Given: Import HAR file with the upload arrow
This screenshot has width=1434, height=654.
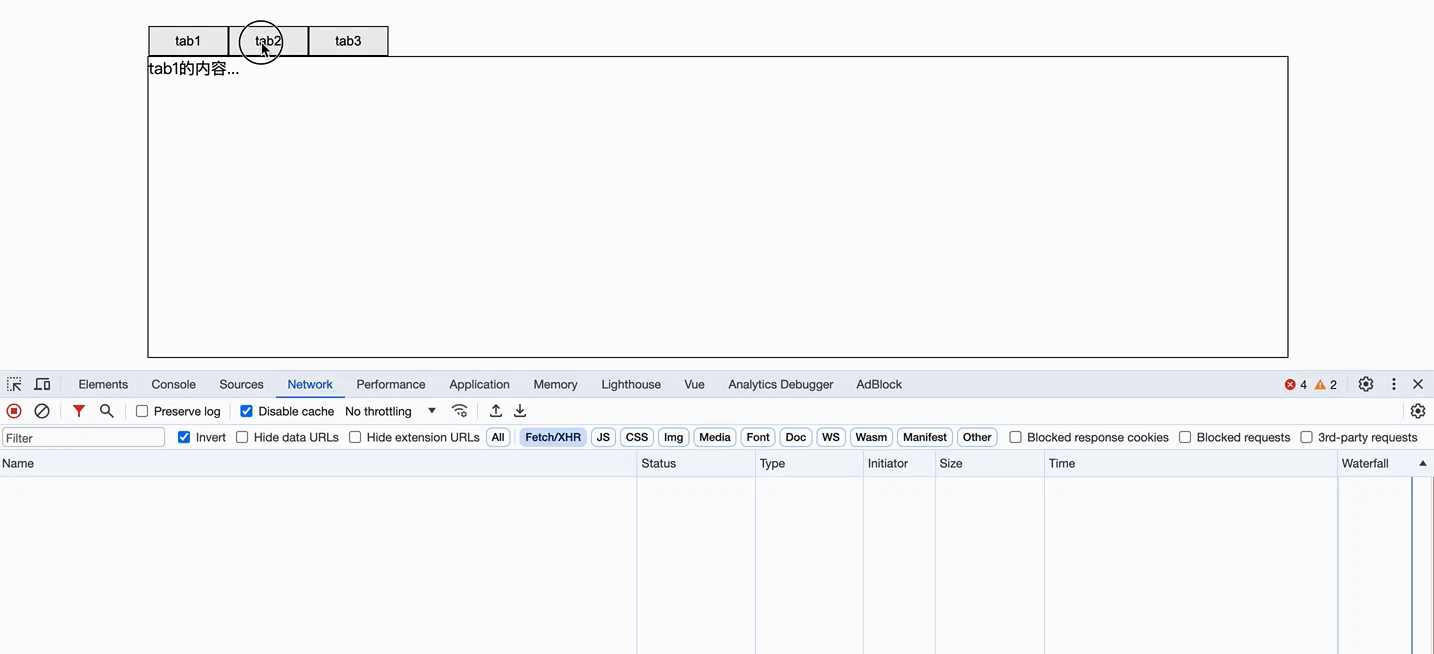Looking at the screenshot, I should coord(496,411).
